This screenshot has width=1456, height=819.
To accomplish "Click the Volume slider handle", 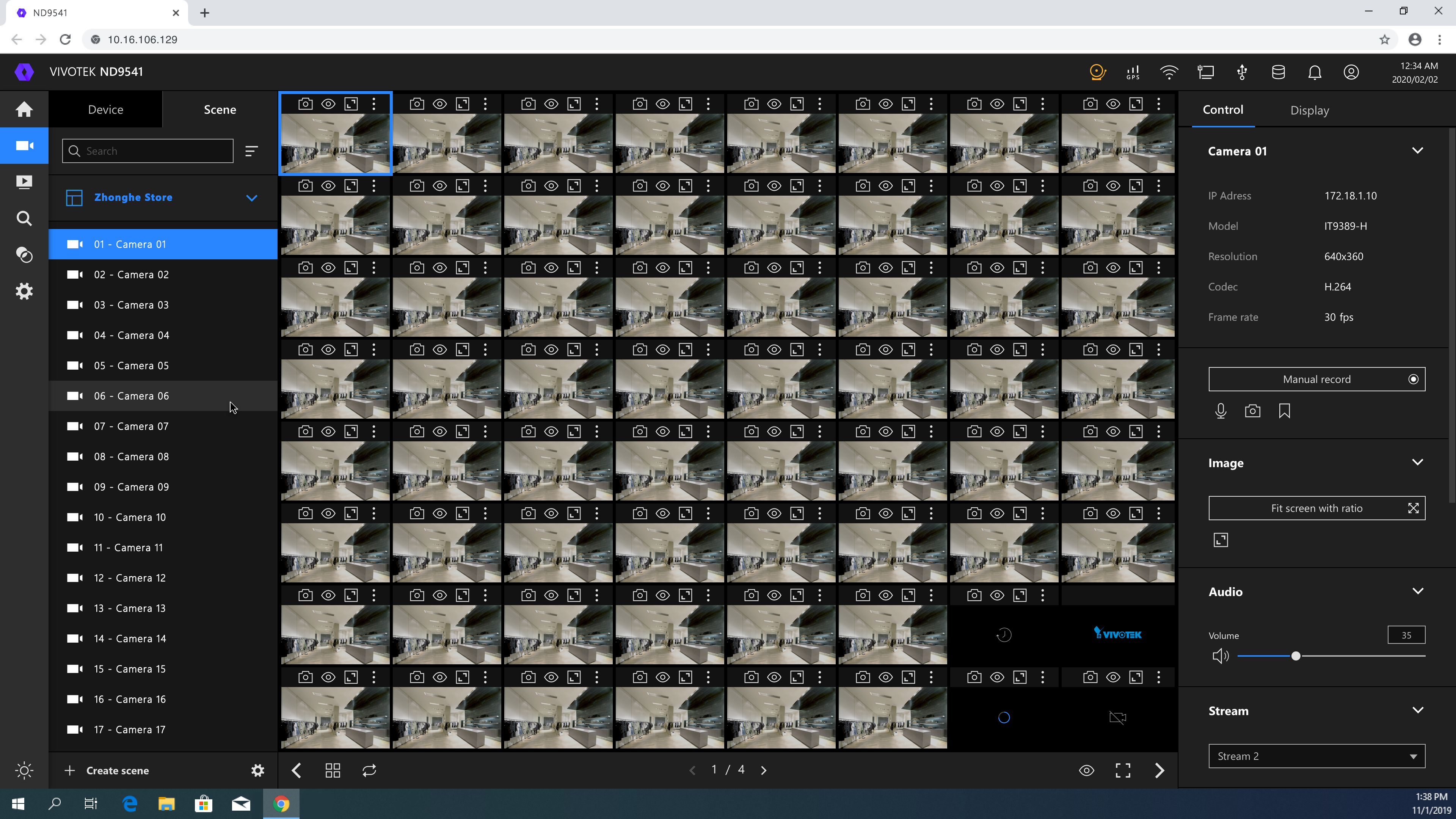I will pyautogui.click(x=1296, y=656).
